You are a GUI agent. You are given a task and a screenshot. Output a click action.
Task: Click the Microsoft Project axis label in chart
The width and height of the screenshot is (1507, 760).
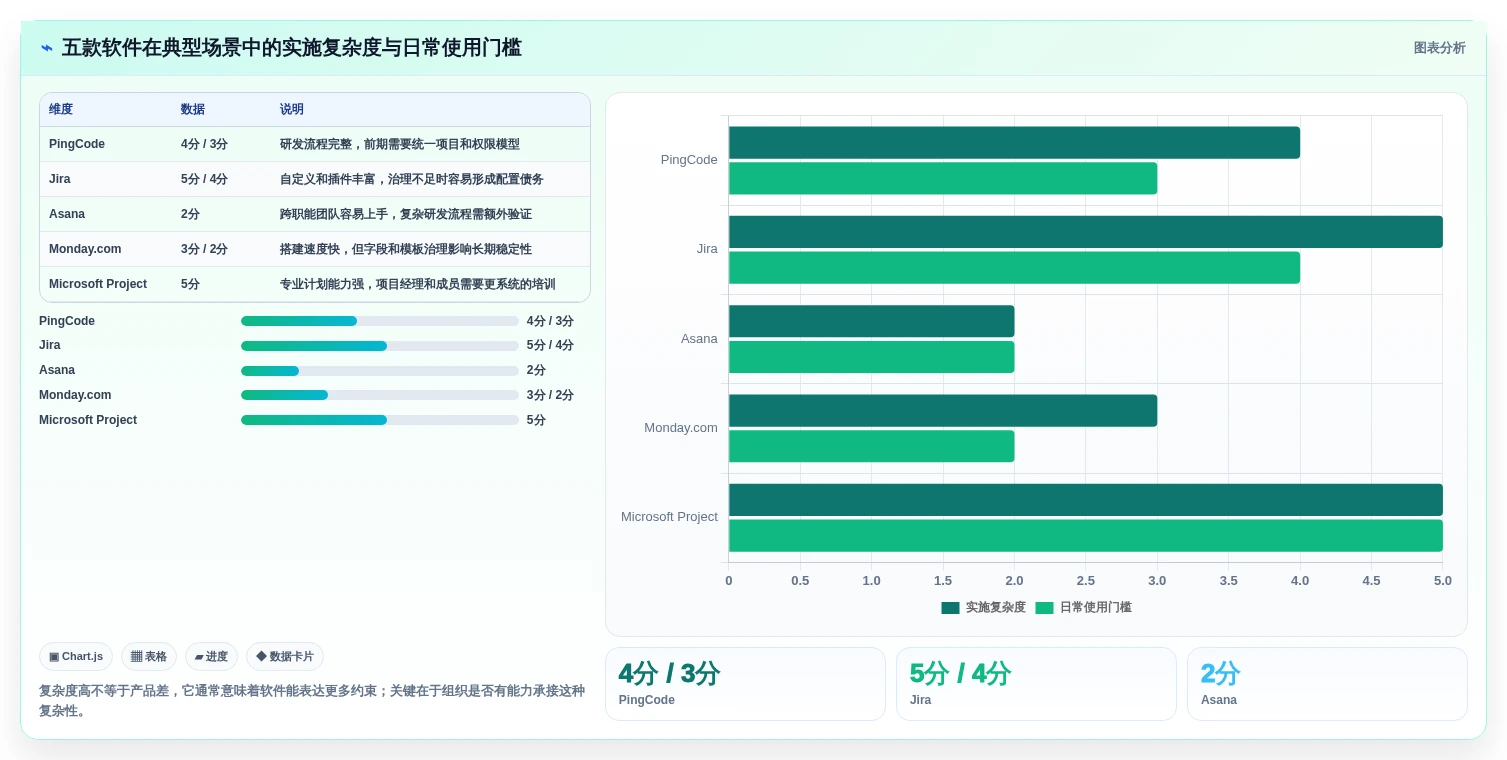tap(669, 517)
